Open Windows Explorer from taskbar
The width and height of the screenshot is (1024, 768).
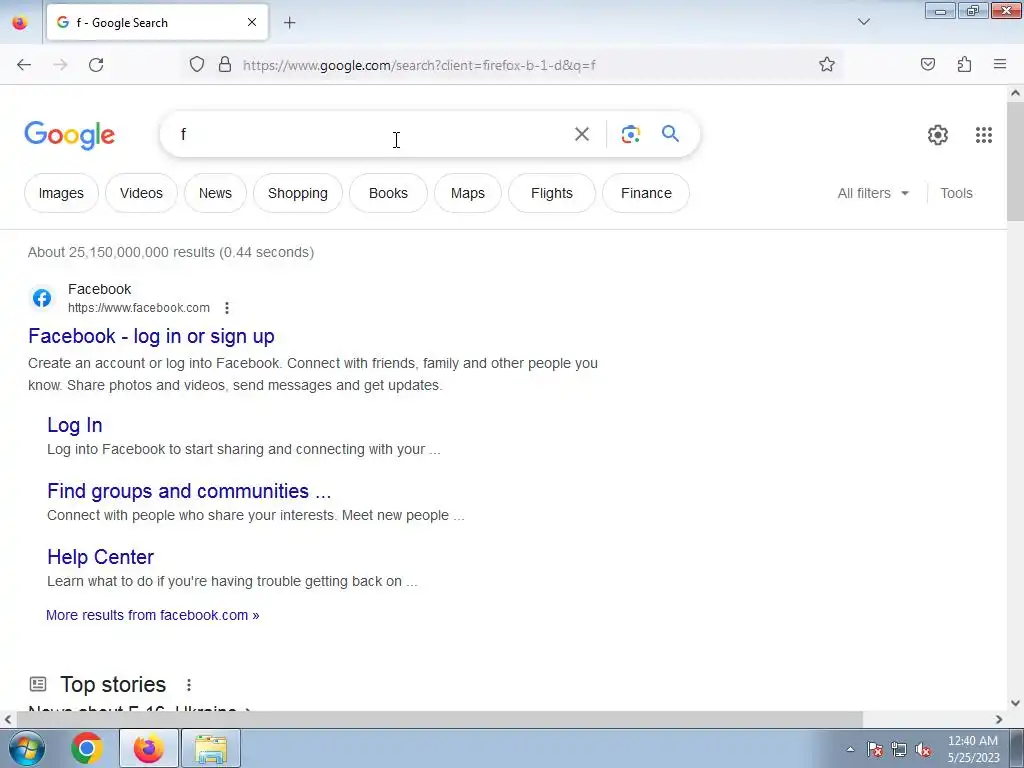pos(211,748)
